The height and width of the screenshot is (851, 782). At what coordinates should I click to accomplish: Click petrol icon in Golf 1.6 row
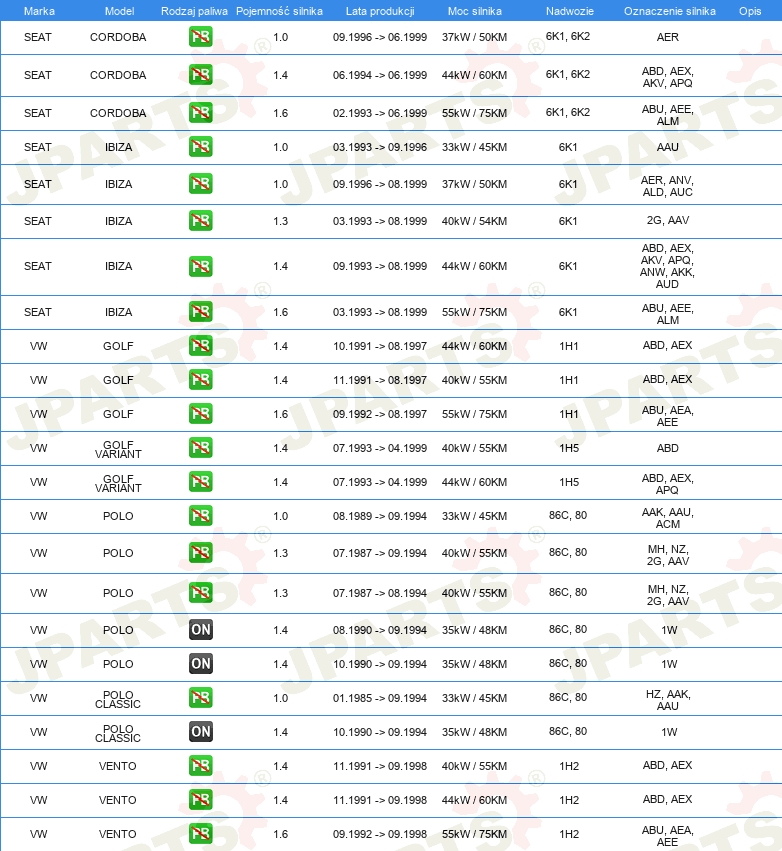tap(200, 414)
